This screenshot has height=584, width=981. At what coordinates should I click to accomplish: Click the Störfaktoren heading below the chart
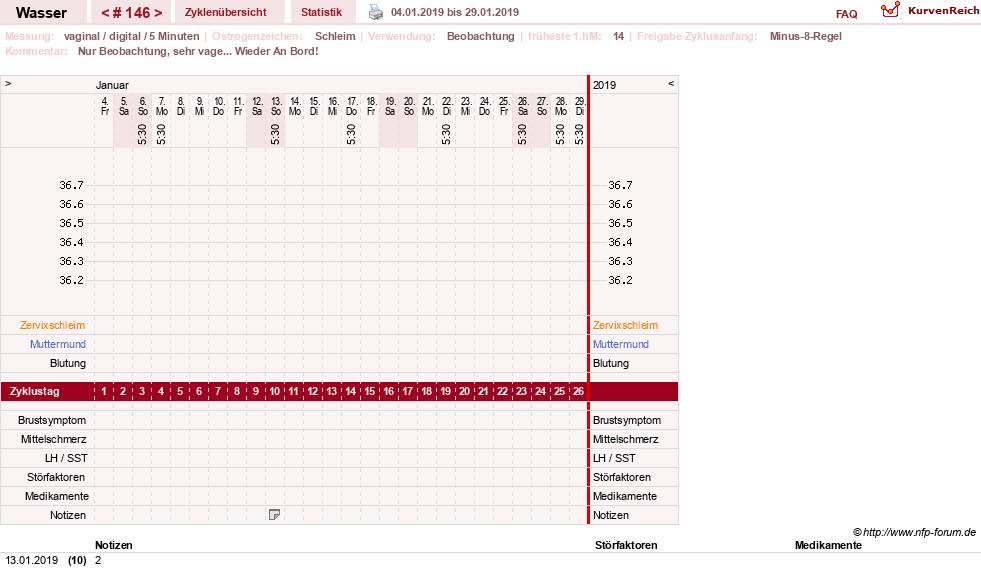point(626,545)
